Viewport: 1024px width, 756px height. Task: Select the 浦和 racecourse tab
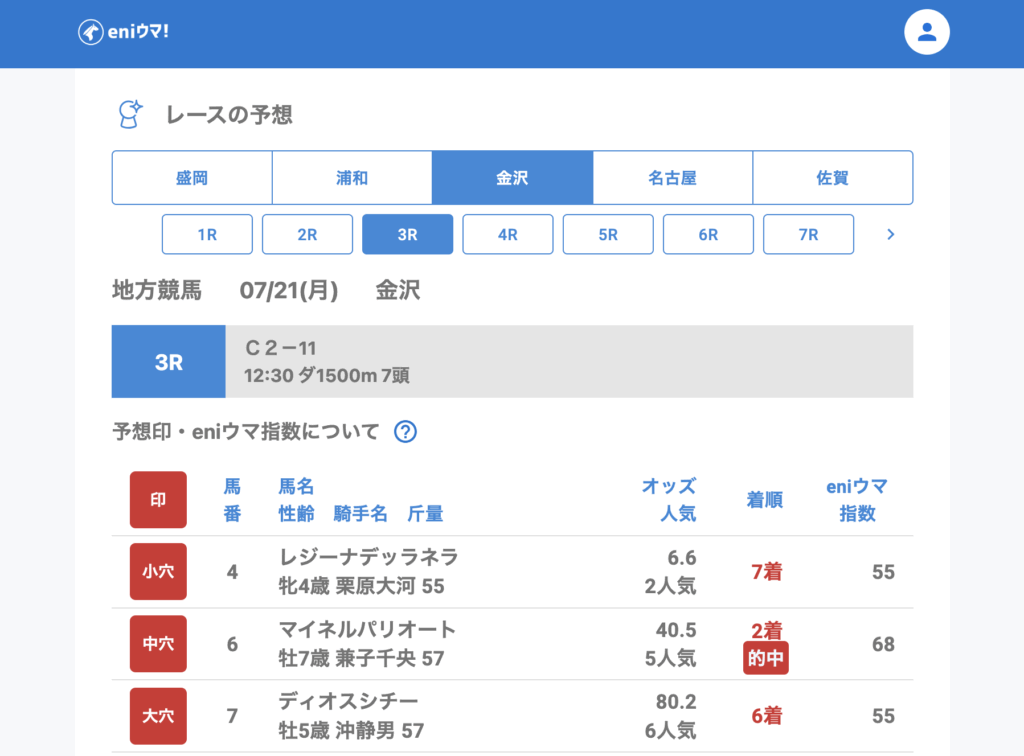pos(352,178)
